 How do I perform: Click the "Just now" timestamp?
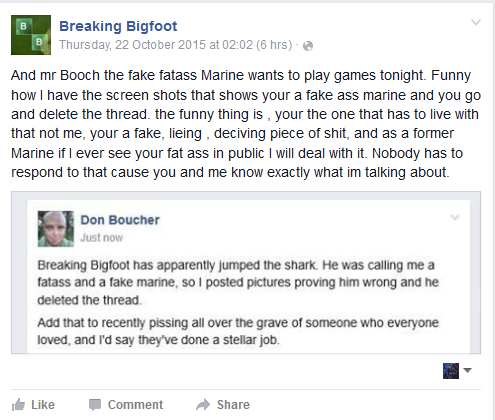(102, 238)
